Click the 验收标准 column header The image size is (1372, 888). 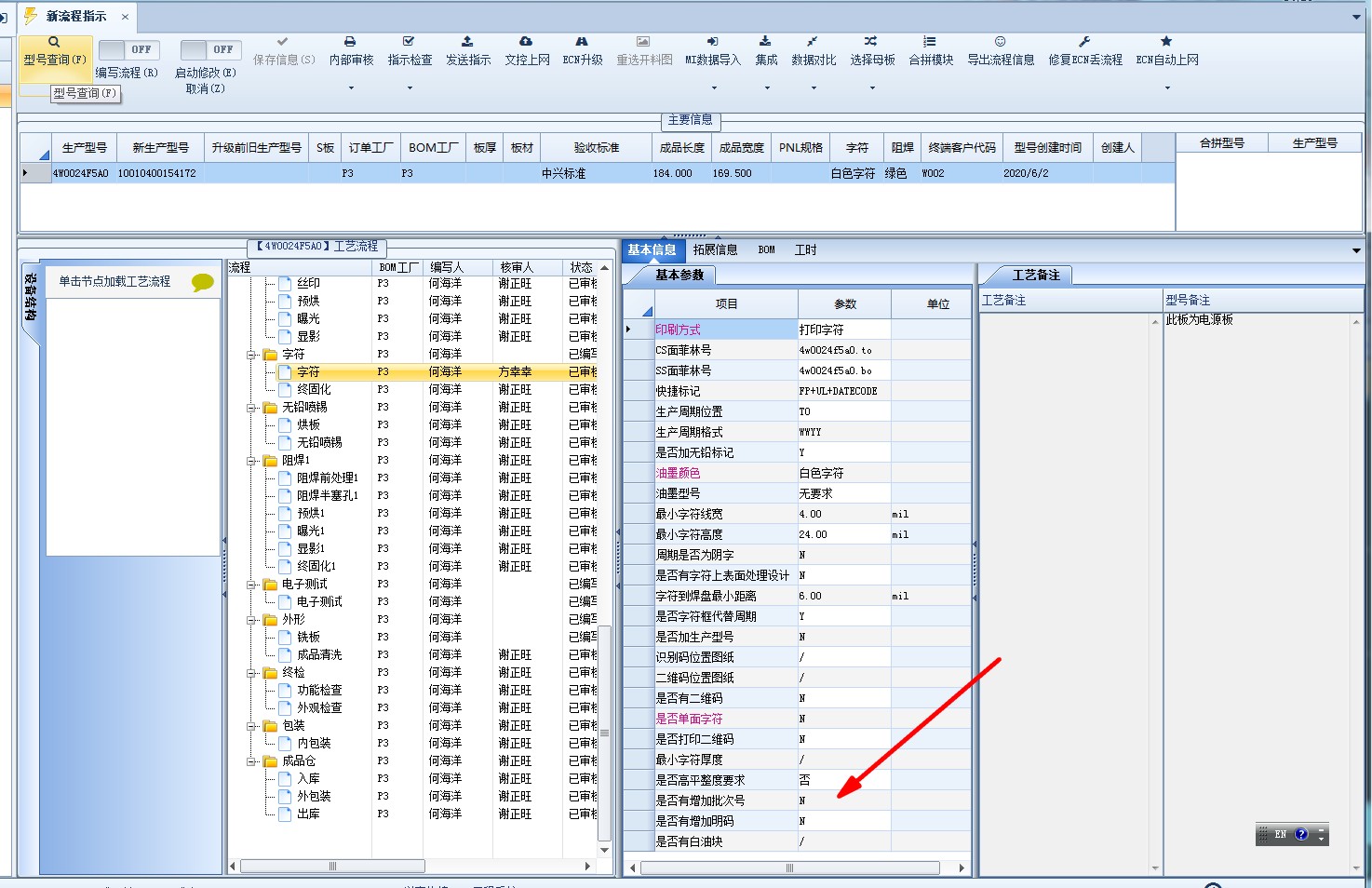click(596, 147)
